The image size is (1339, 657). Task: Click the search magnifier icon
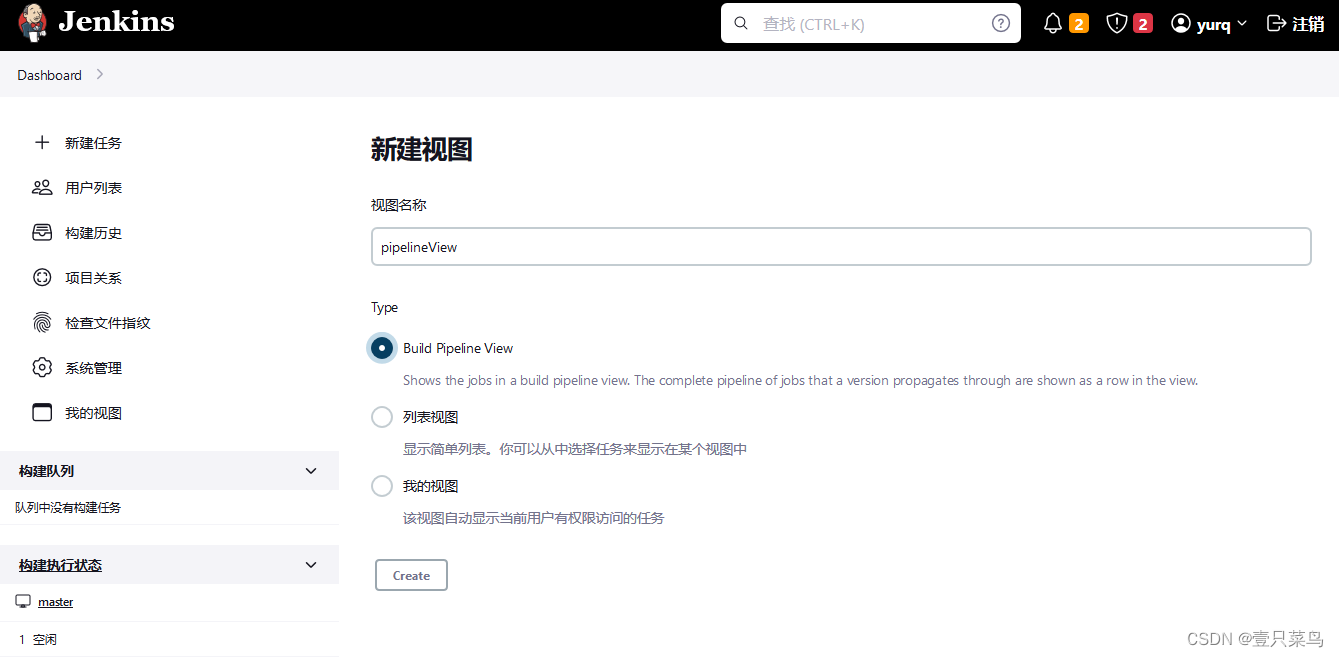[741, 23]
